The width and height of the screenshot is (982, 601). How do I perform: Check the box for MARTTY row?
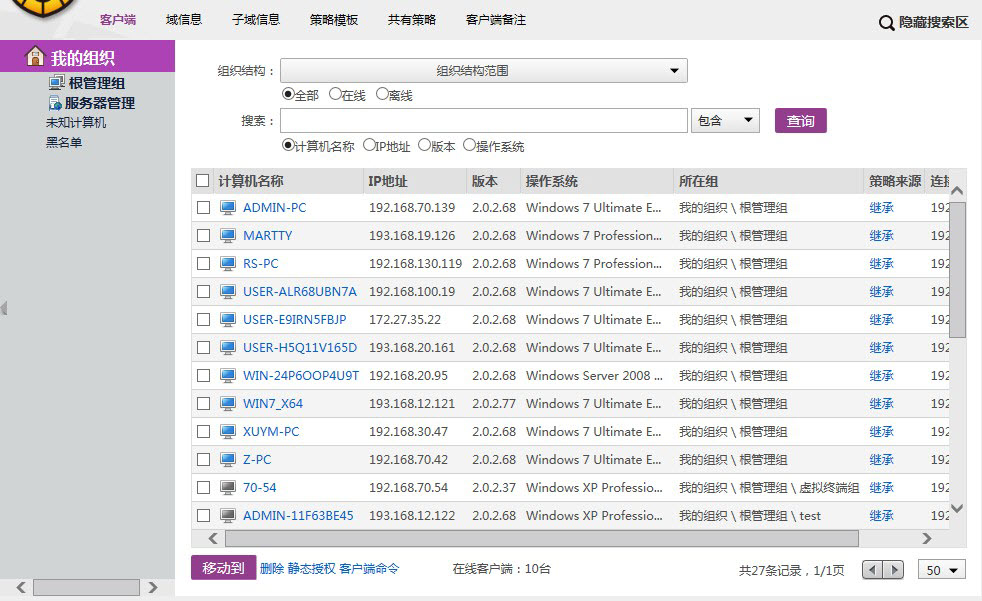pos(203,236)
